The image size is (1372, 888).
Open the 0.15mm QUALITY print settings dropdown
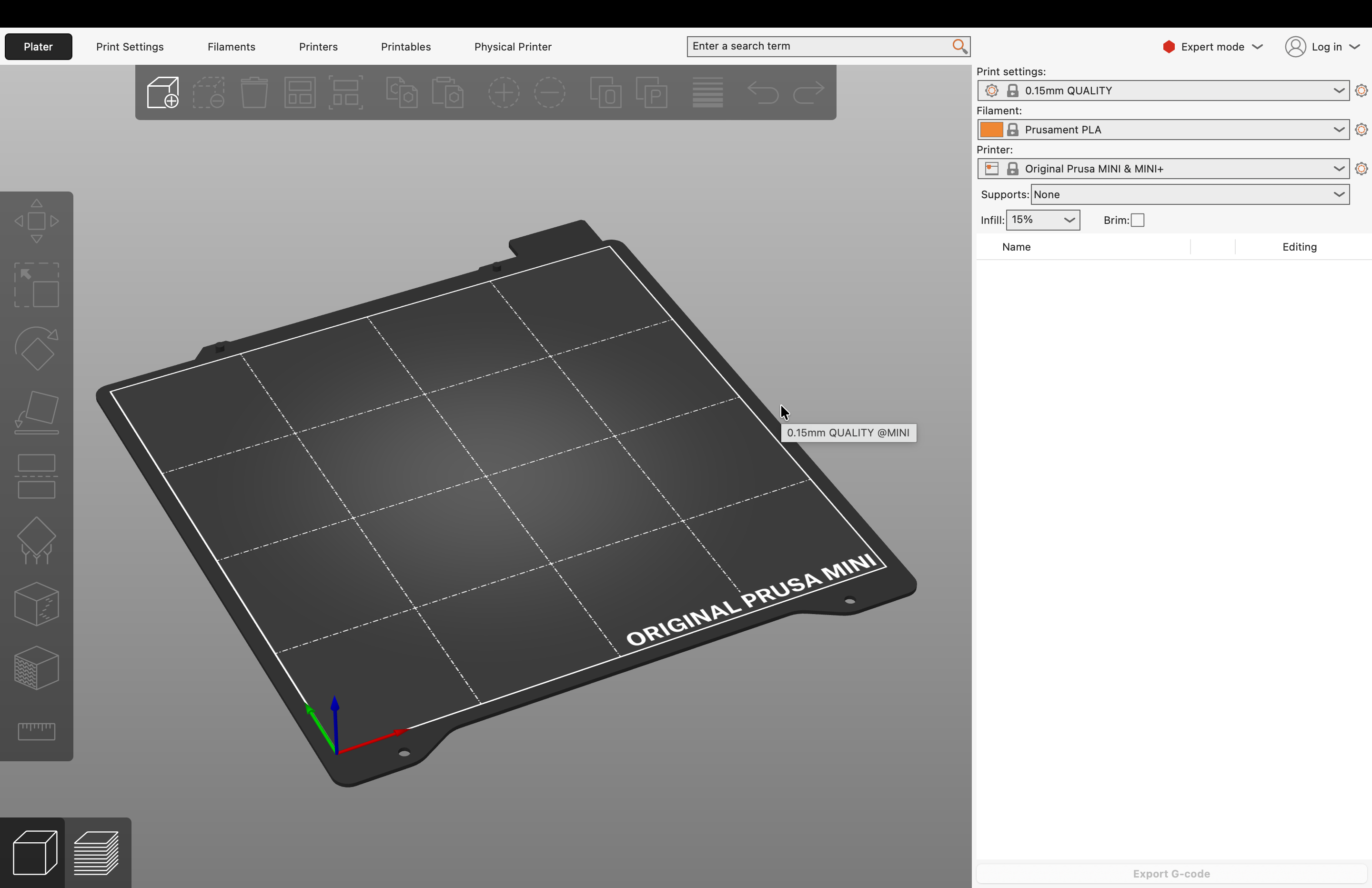(1163, 91)
